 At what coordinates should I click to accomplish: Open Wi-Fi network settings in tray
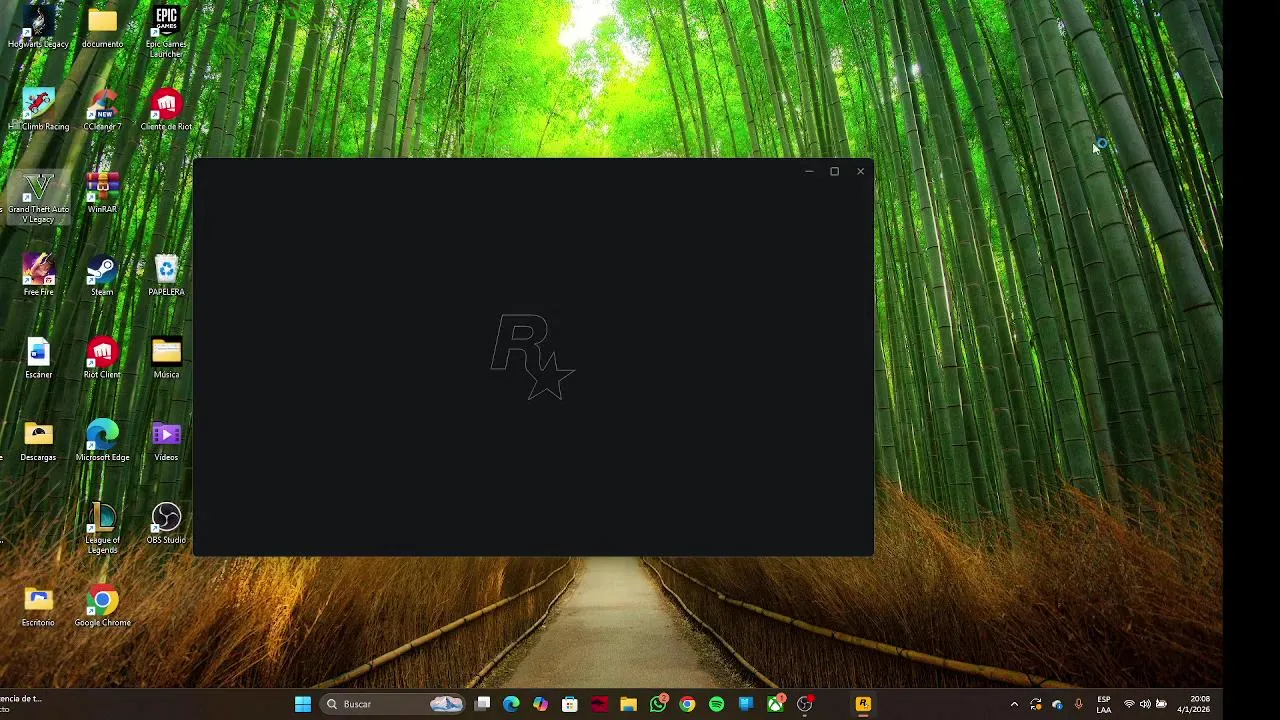click(x=1129, y=704)
